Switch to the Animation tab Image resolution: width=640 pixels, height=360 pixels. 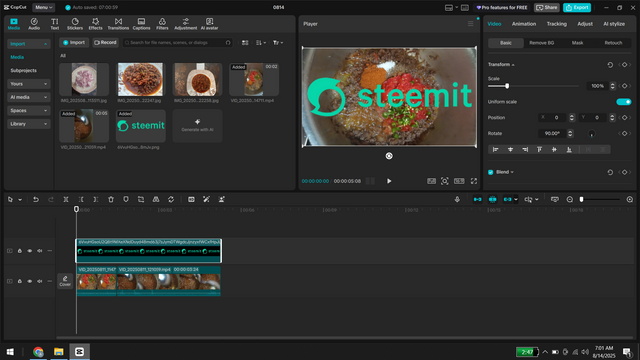[524, 24]
